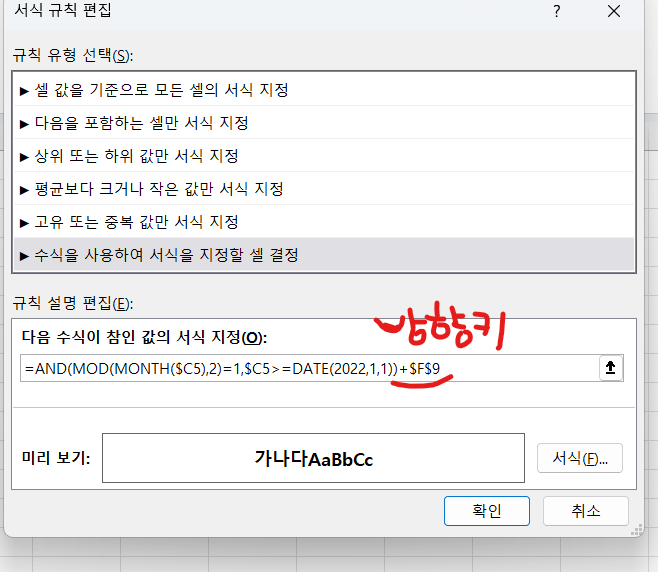Open format settings with the 서식(F)... button

click(579, 458)
